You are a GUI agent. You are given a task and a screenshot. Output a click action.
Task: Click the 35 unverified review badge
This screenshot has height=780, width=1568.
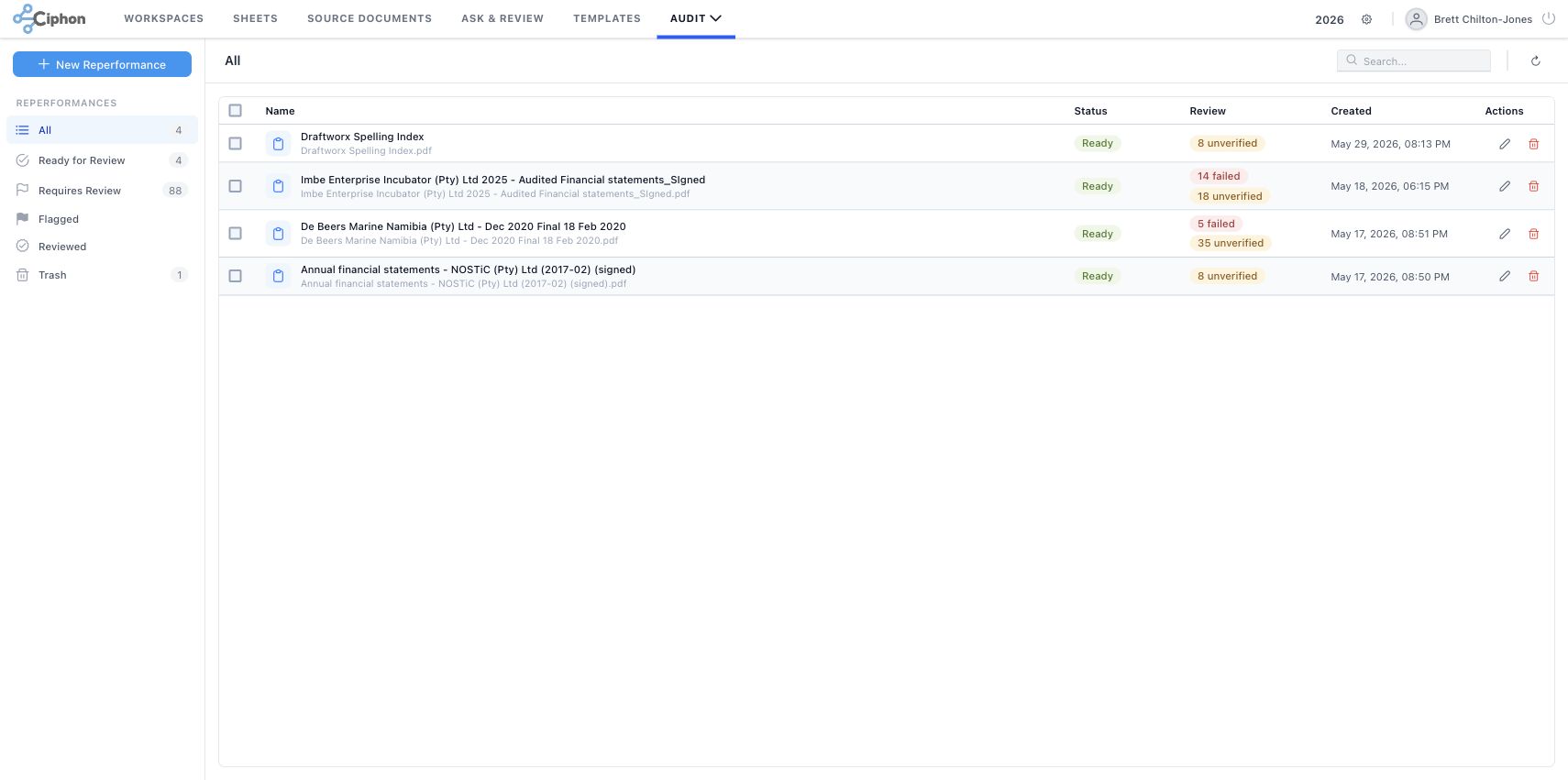[1231, 243]
